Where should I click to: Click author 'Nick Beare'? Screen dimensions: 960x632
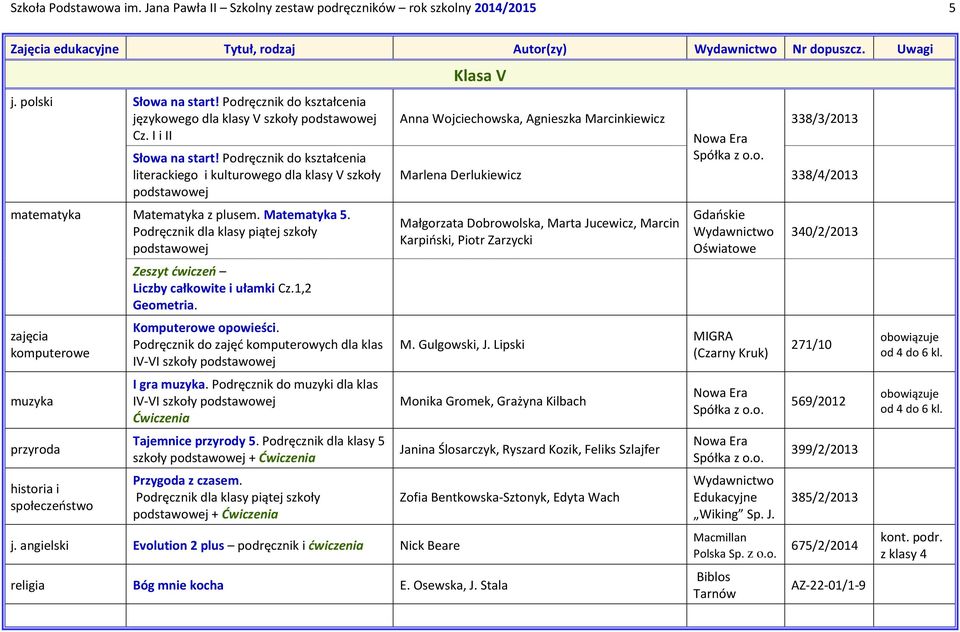430,545
